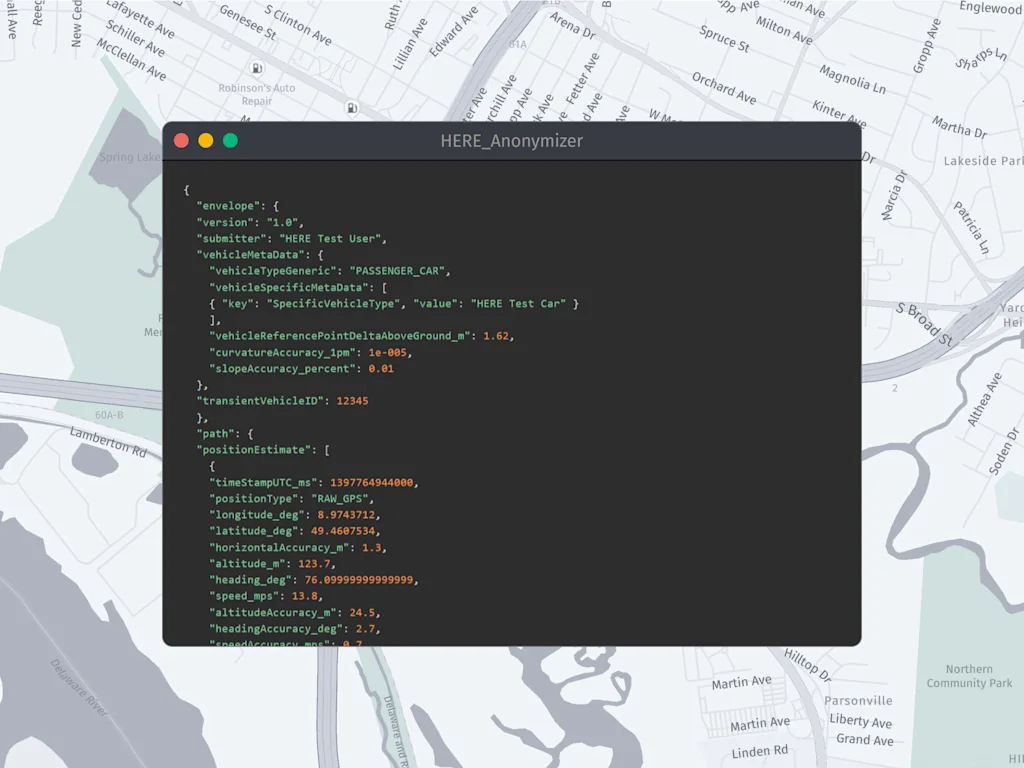1024x768 pixels.
Task: Click the Spruce St map label
Action: coord(724,39)
